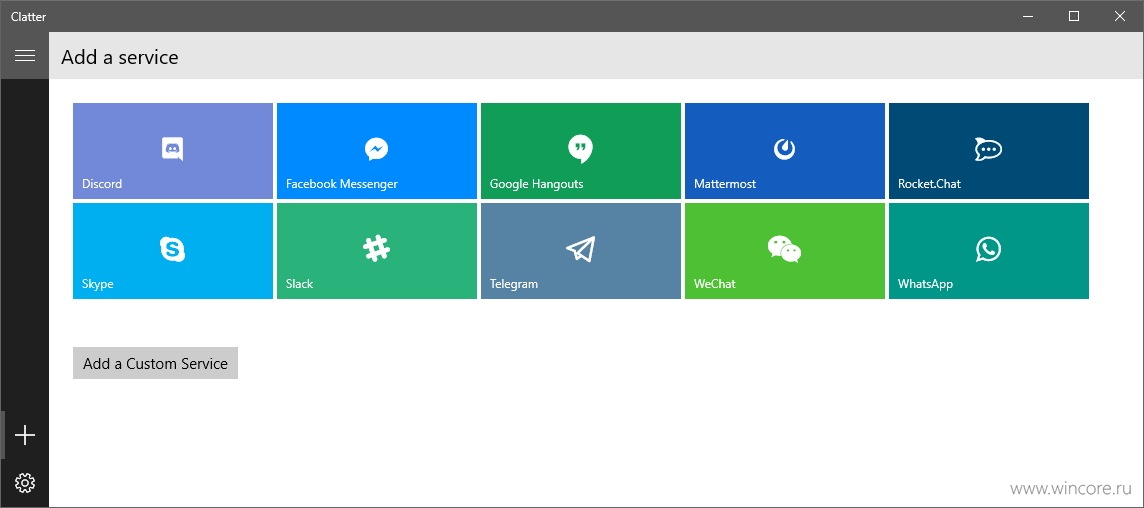This screenshot has height=508, width=1144.
Task: Minimize the Clatter window
Action: (x=1028, y=16)
